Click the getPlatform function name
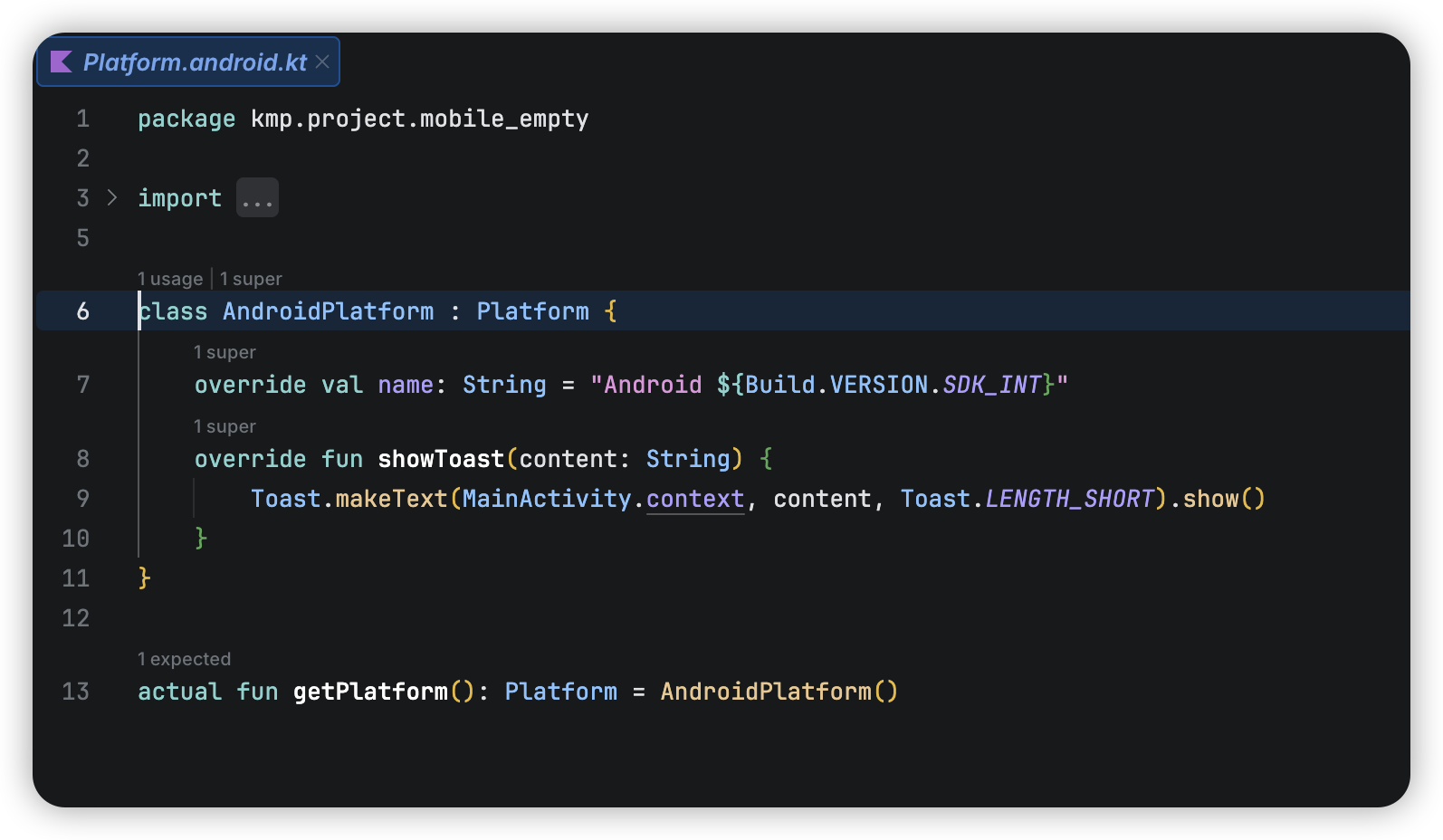The image size is (1443, 840). pyautogui.click(x=369, y=692)
